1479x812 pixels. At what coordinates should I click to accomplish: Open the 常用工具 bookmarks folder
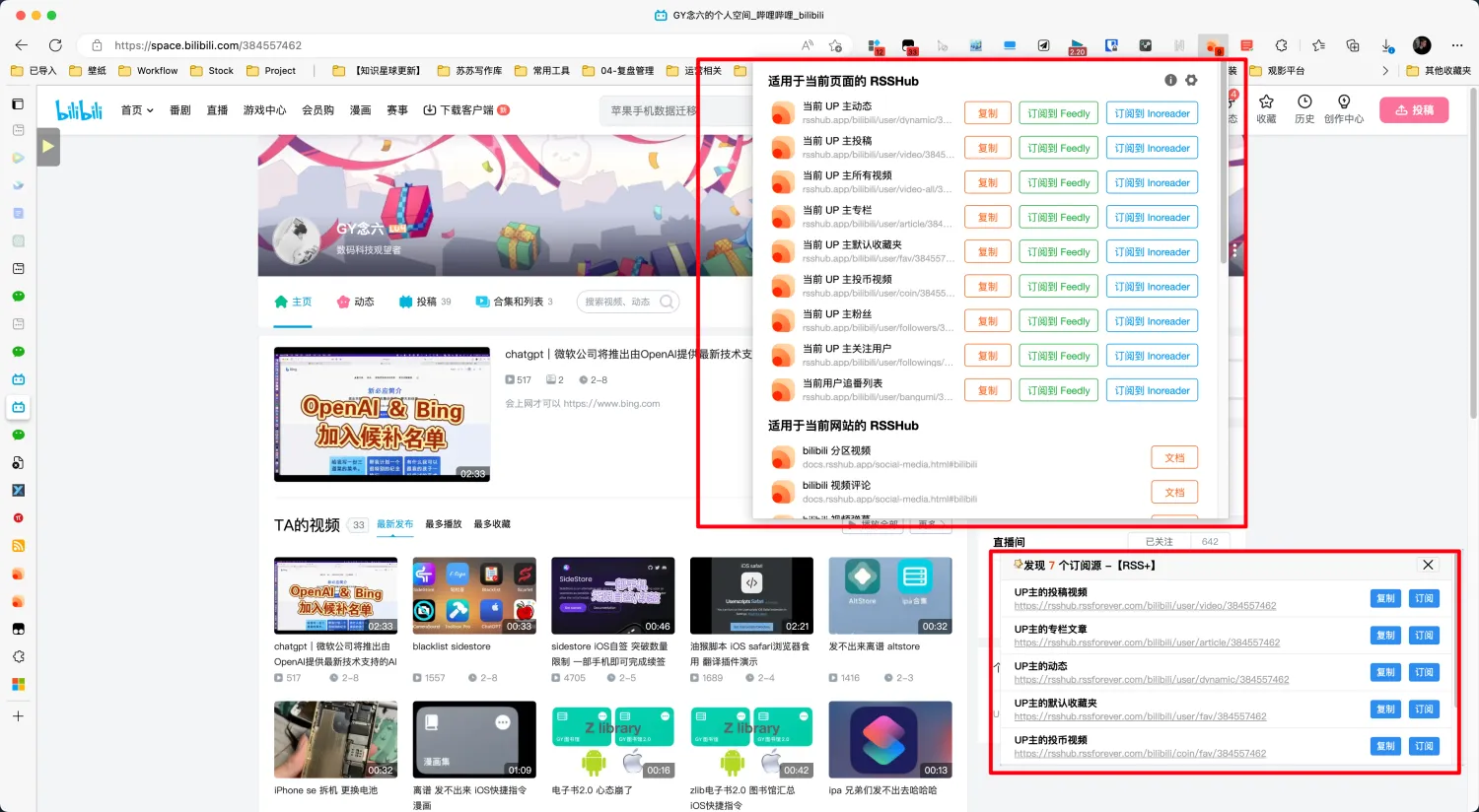(542, 71)
